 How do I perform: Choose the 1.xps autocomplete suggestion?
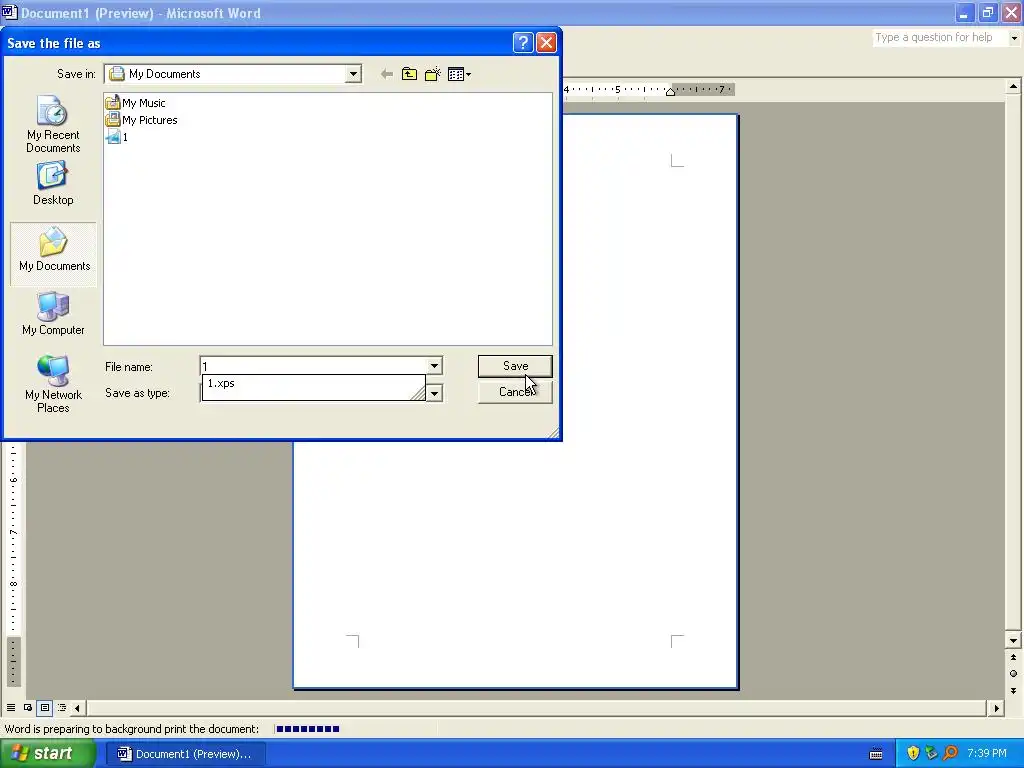click(x=313, y=383)
